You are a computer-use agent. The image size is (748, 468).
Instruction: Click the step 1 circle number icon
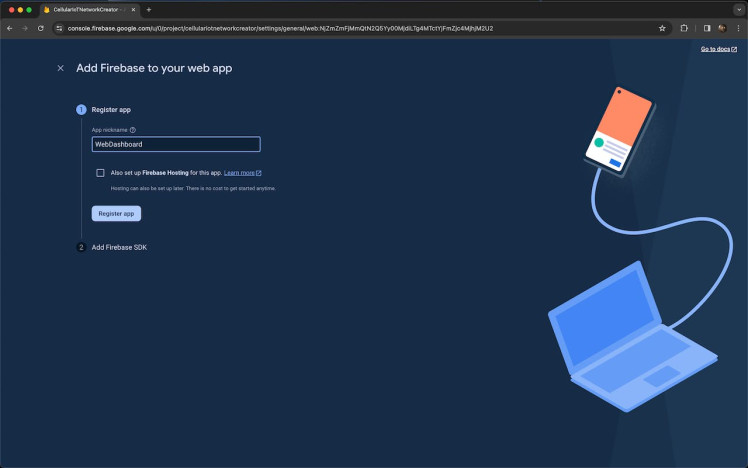coord(81,110)
